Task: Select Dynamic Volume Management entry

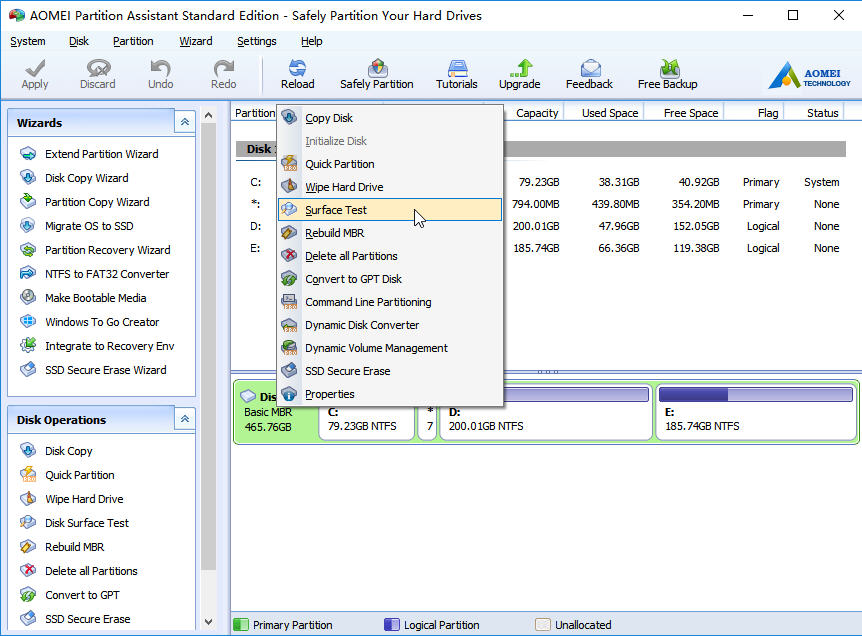Action: (x=390, y=349)
